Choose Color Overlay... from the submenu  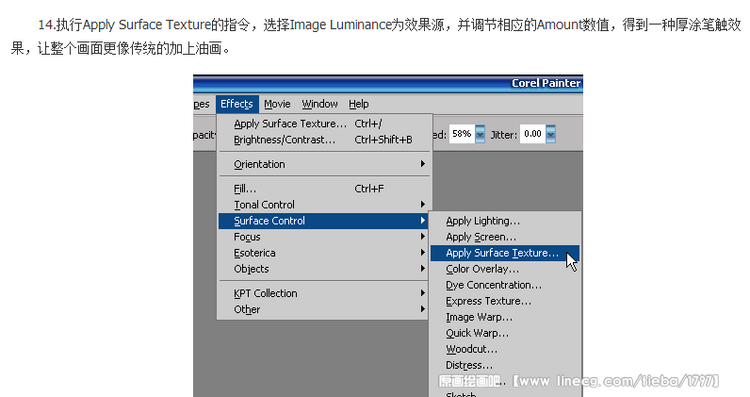505,269
